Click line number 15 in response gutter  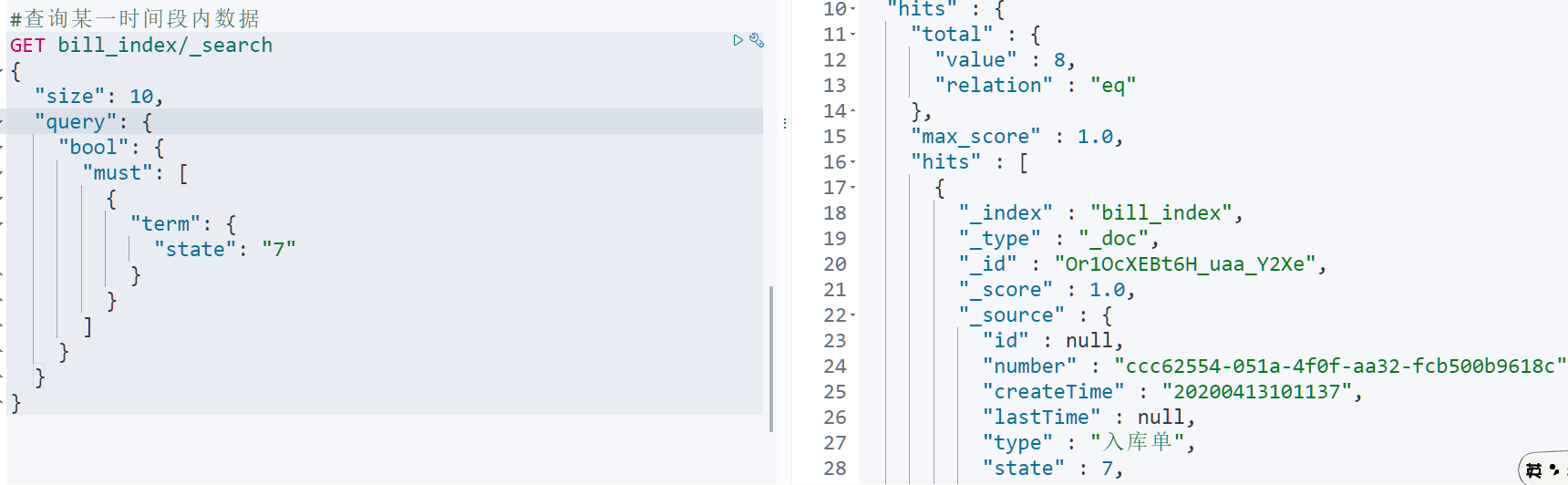835,137
